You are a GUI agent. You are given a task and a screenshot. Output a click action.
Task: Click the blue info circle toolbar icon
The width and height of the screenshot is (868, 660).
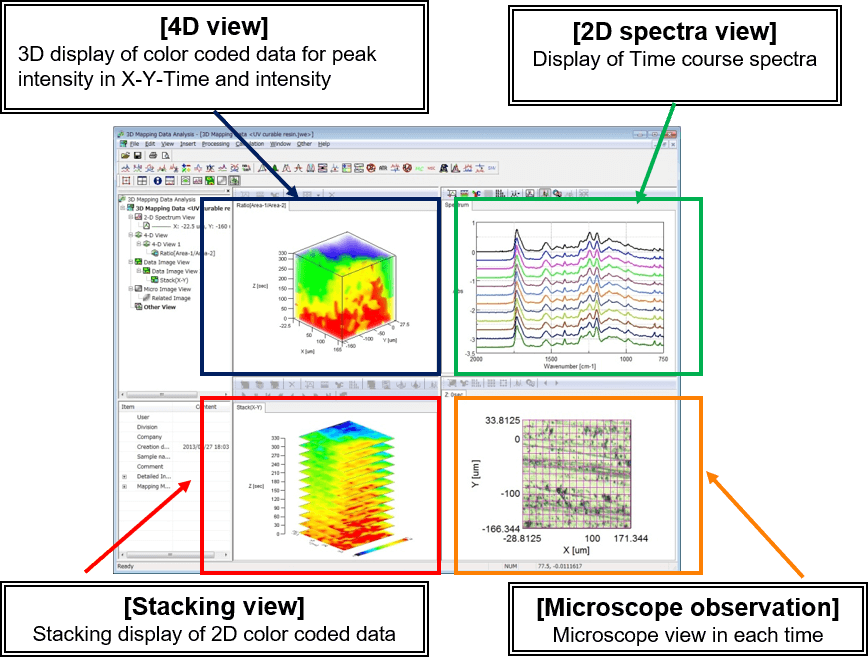pyautogui.click(x=158, y=181)
